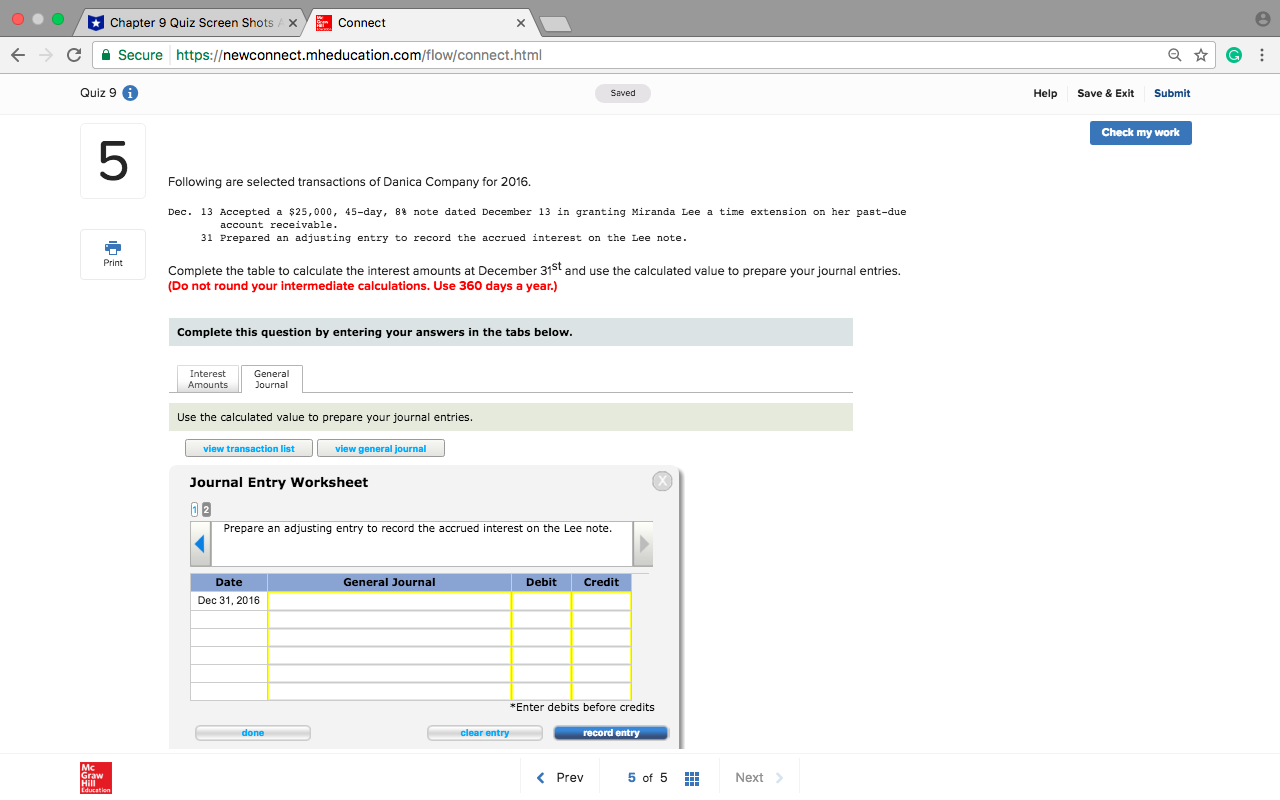Select worksheet page 2 indicator

pos(205,509)
